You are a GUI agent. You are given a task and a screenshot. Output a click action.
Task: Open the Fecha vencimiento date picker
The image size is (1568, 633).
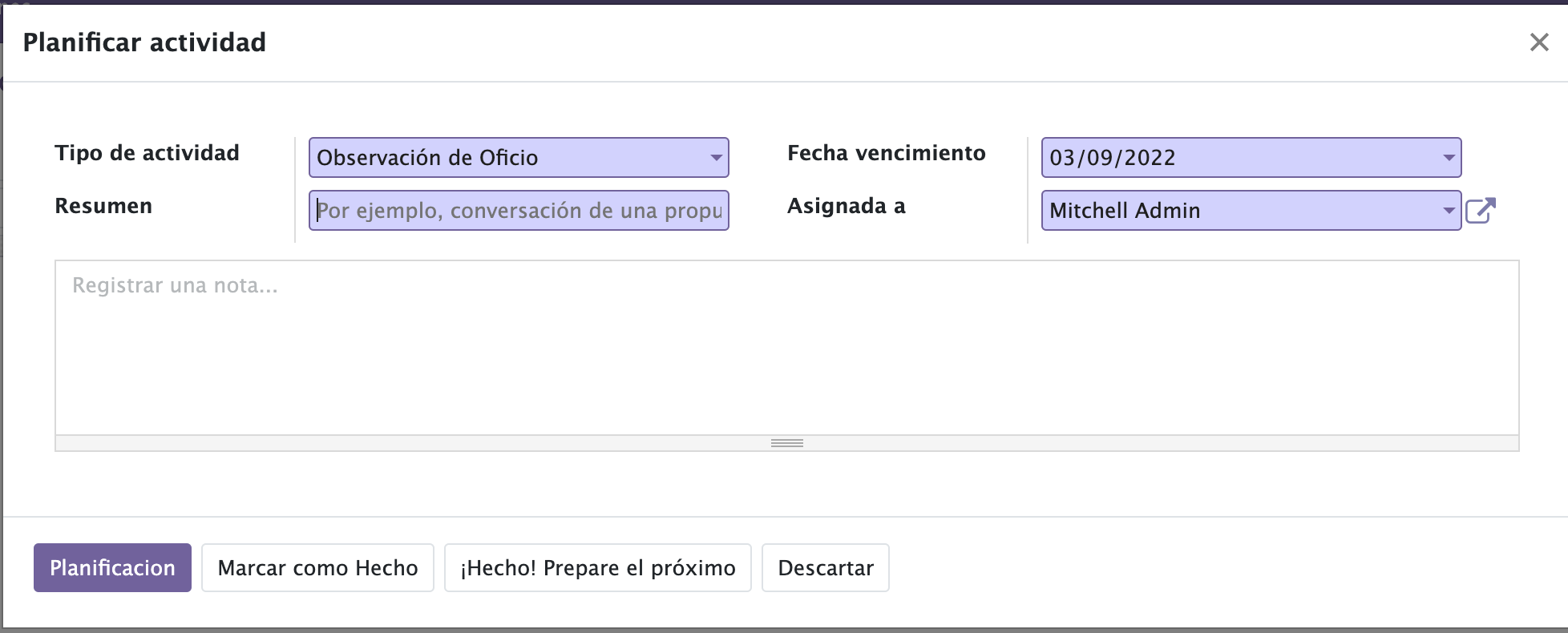1251,158
